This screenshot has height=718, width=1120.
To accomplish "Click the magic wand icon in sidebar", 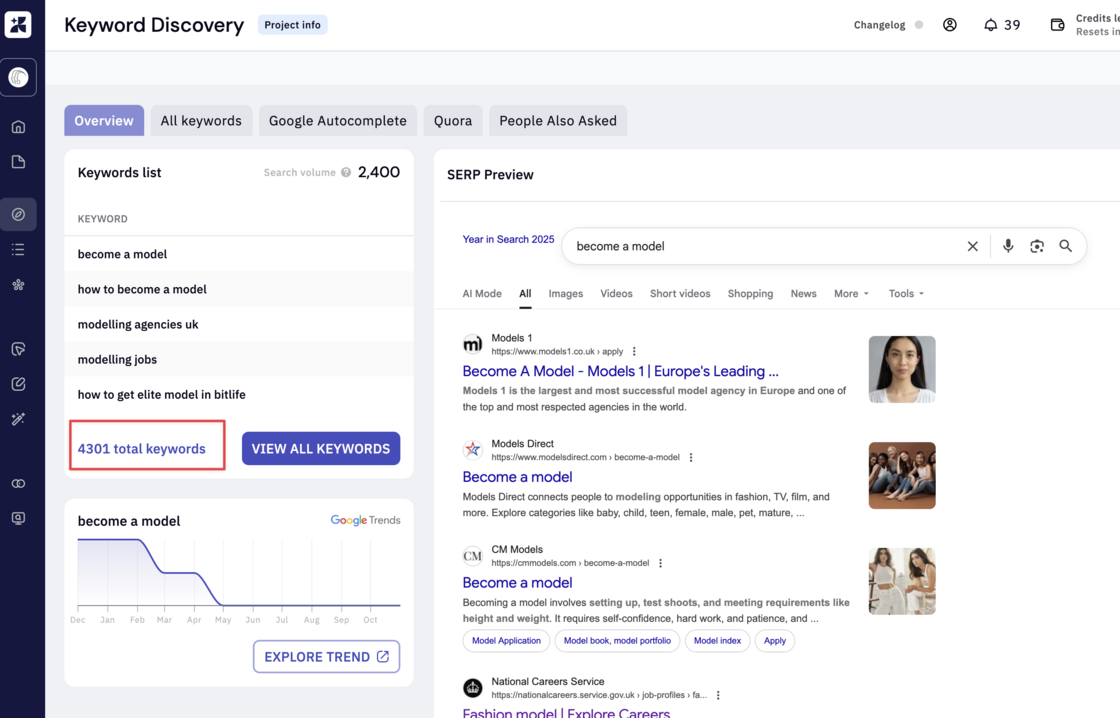I will pos(19,419).
